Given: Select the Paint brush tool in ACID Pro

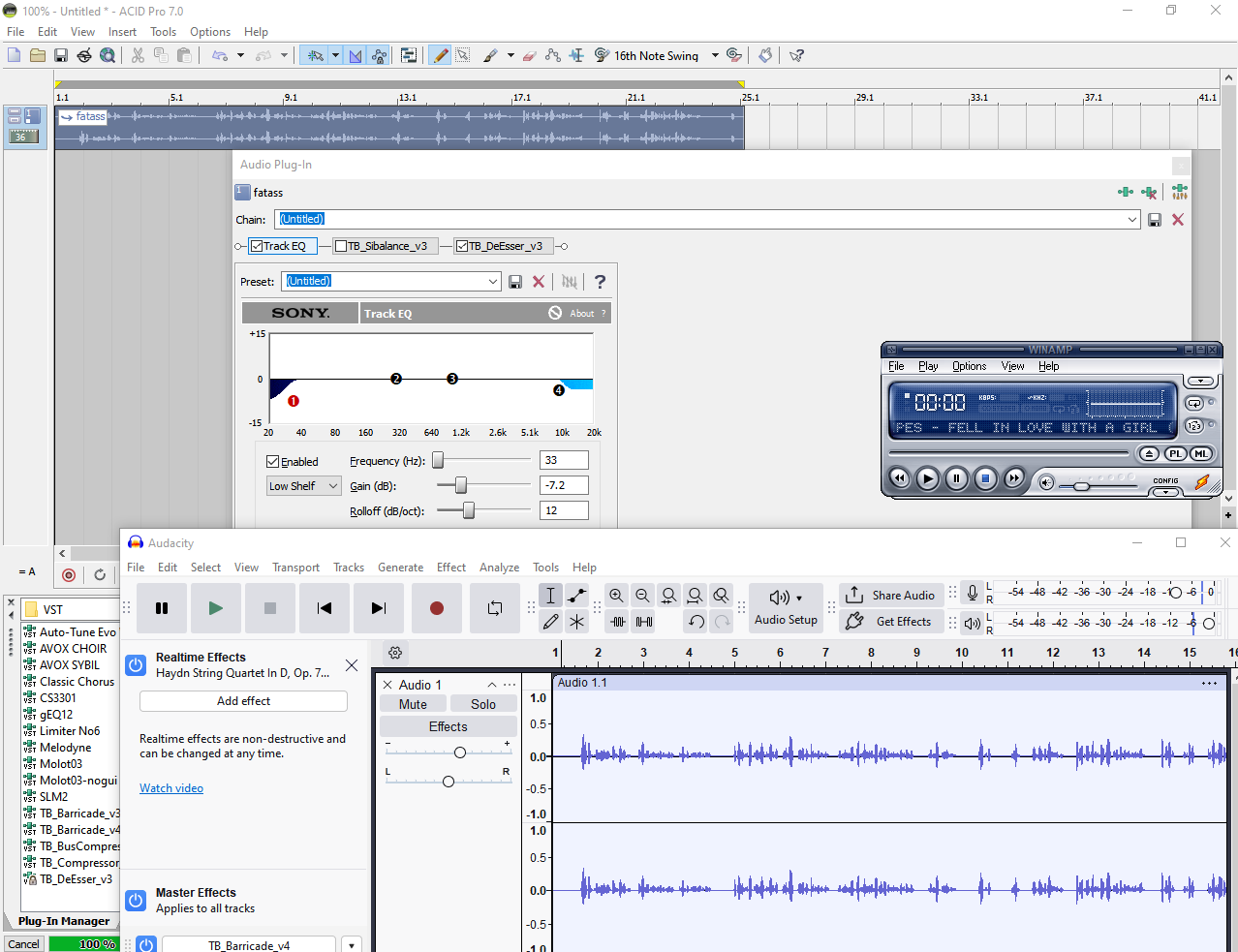Looking at the screenshot, I should [x=490, y=55].
